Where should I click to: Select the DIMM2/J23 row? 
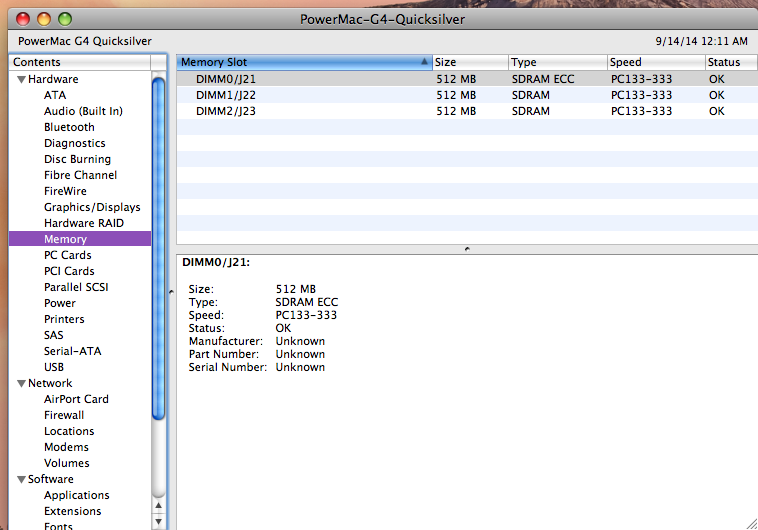click(467, 111)
